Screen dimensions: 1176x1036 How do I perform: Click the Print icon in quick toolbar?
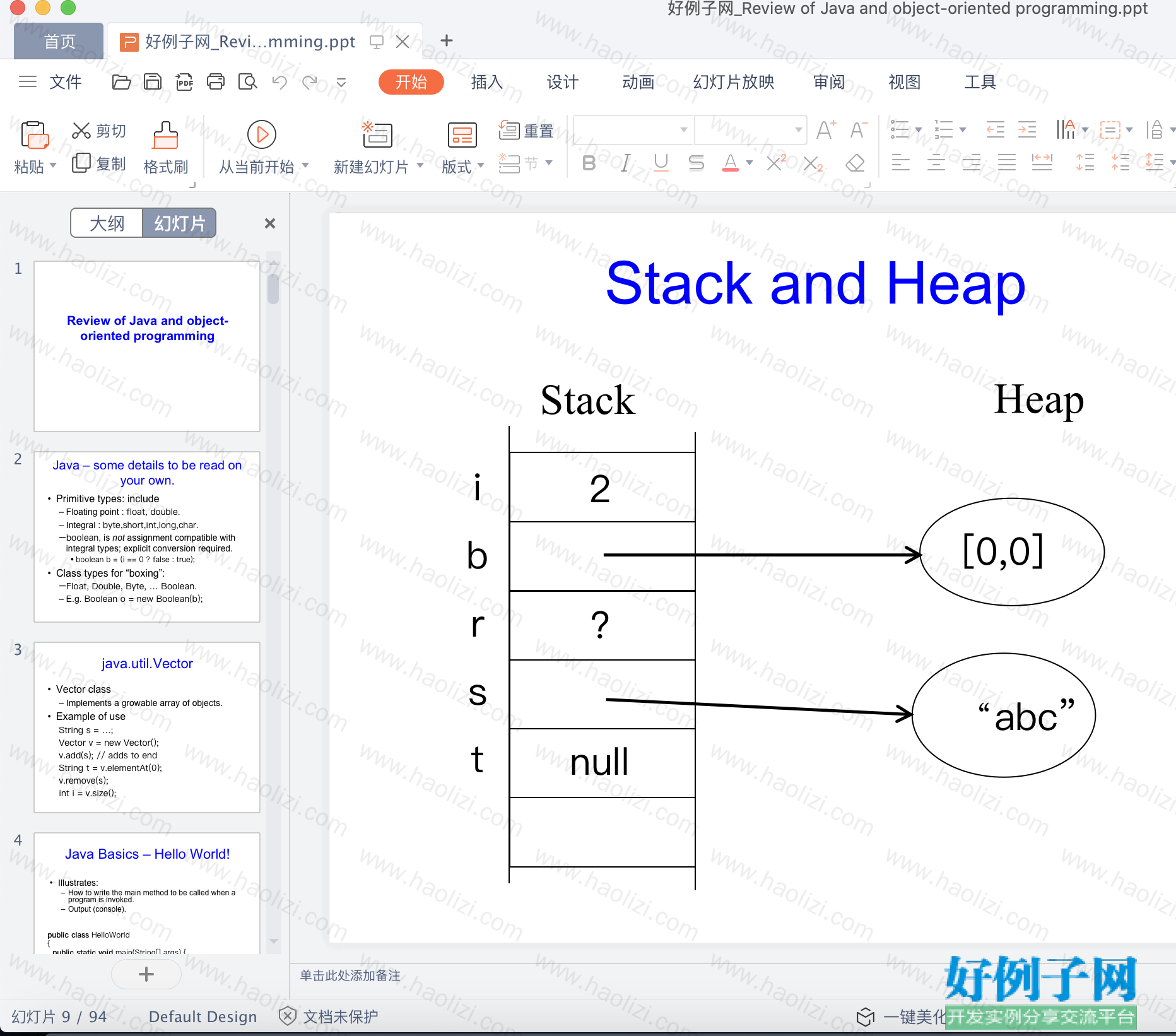tap(216, 82)
